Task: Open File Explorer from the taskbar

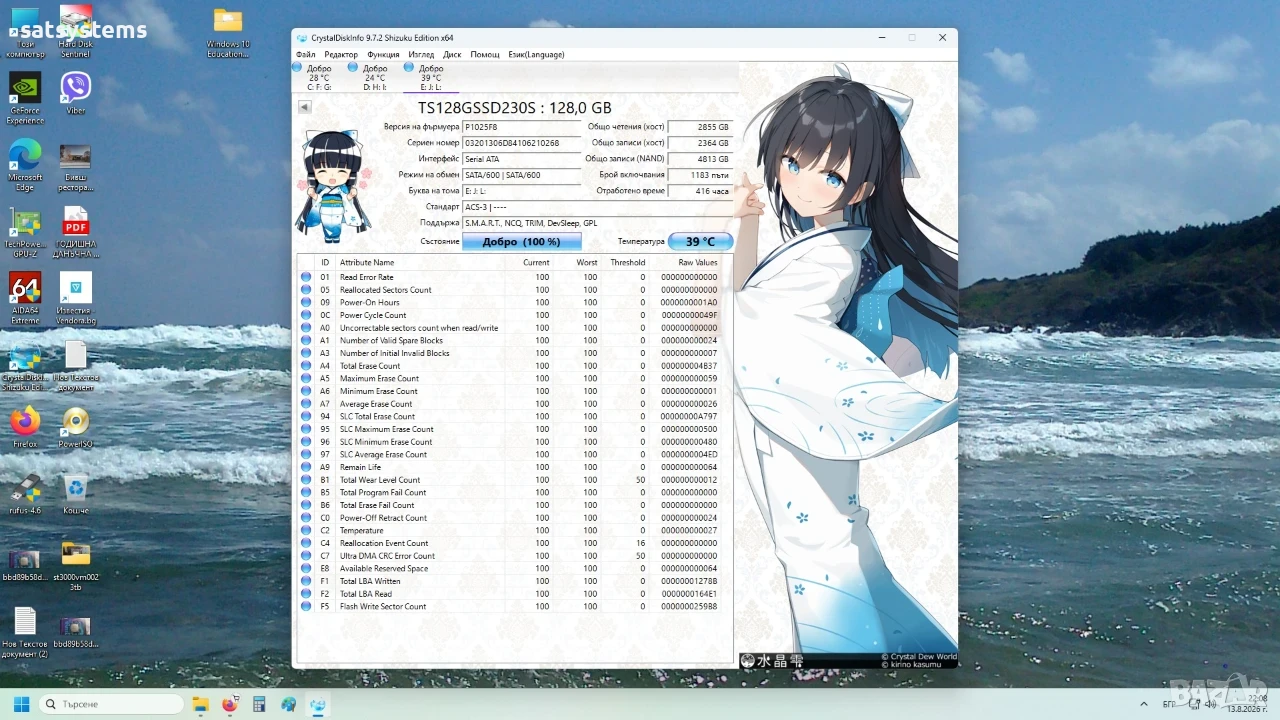Action: pos(200,704)
